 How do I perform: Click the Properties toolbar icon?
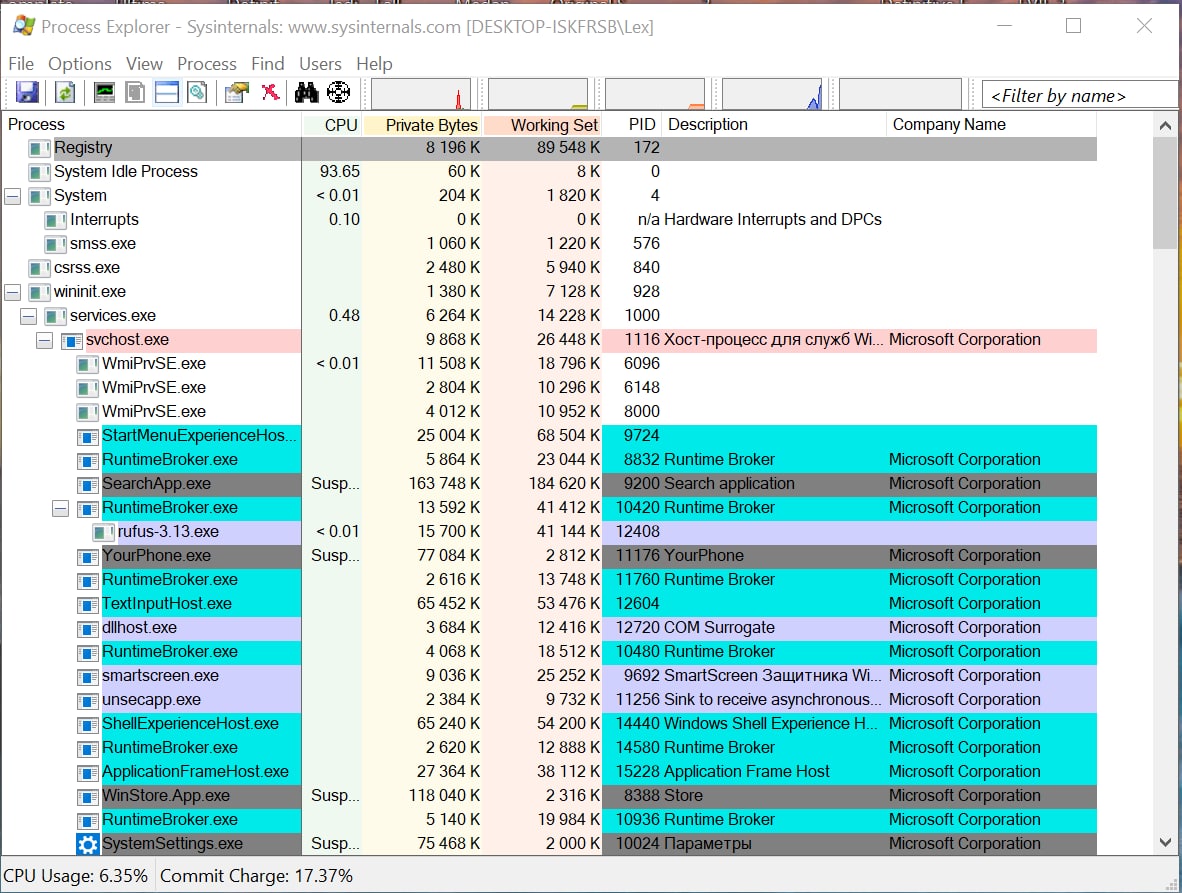(236, 93)
